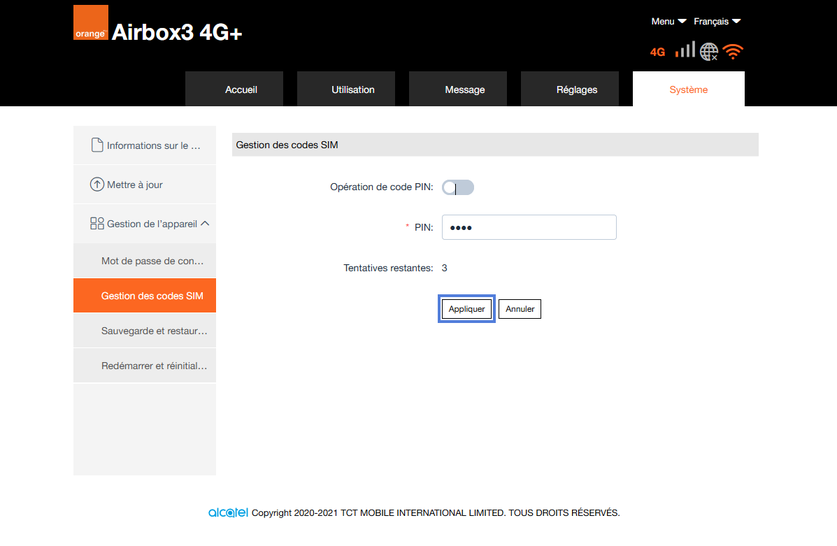Click the orange Wi-Fi status icon

click(x=734, y=51)
